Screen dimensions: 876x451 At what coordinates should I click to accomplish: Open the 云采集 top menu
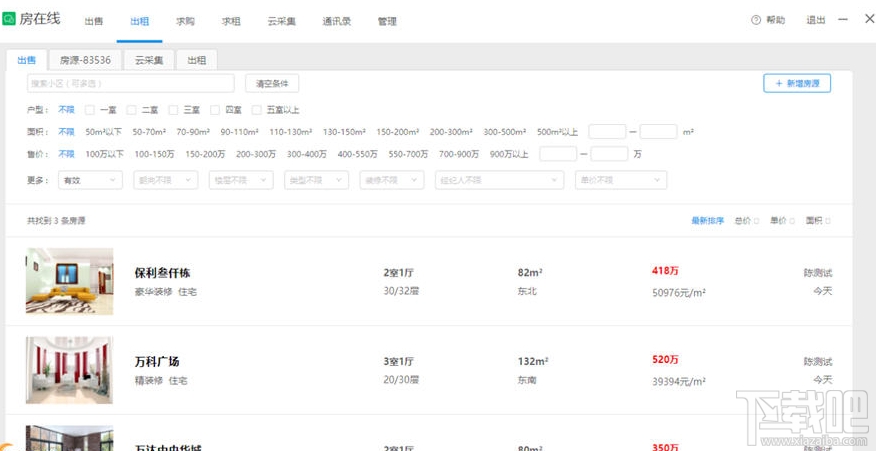282,22
